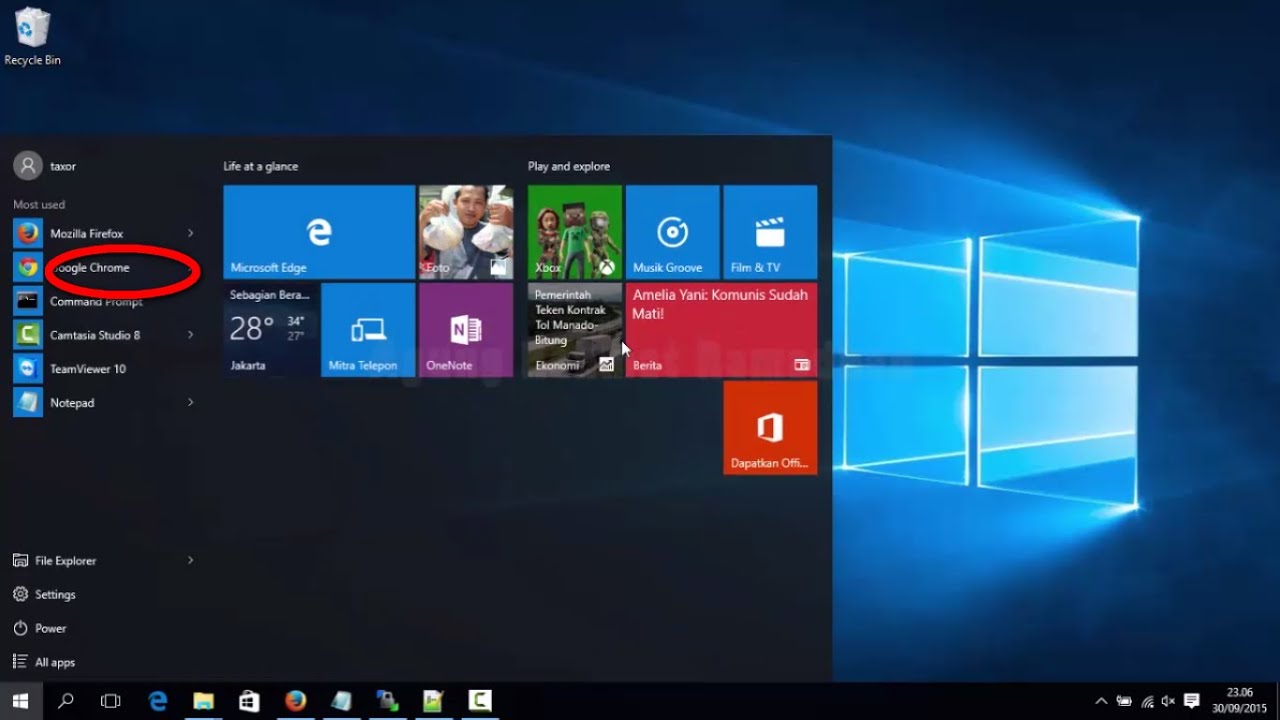Open the Musik Groove tile

[x=673, y=232]
